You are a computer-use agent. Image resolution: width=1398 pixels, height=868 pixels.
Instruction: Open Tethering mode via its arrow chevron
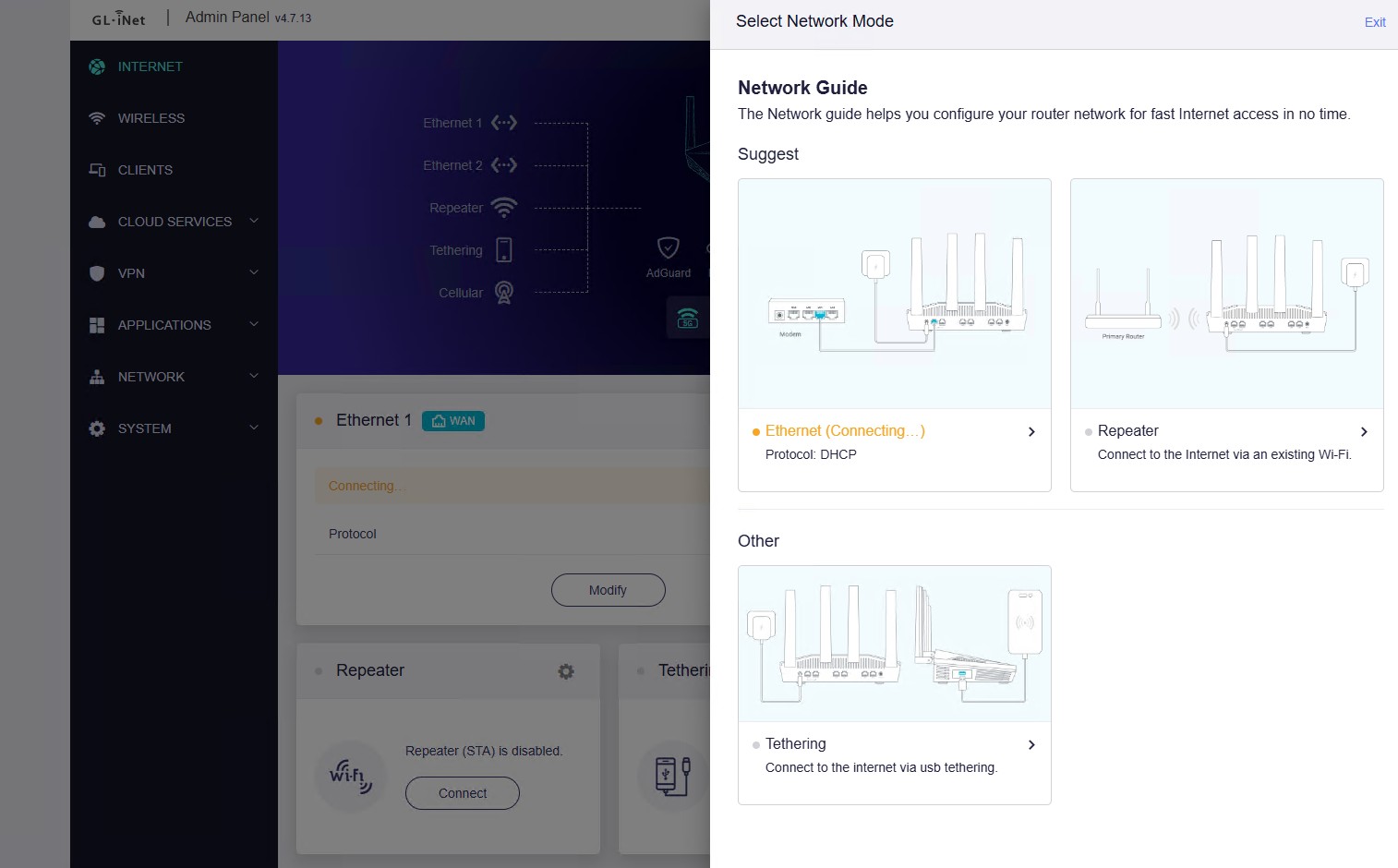click(x=1031, y=744)
